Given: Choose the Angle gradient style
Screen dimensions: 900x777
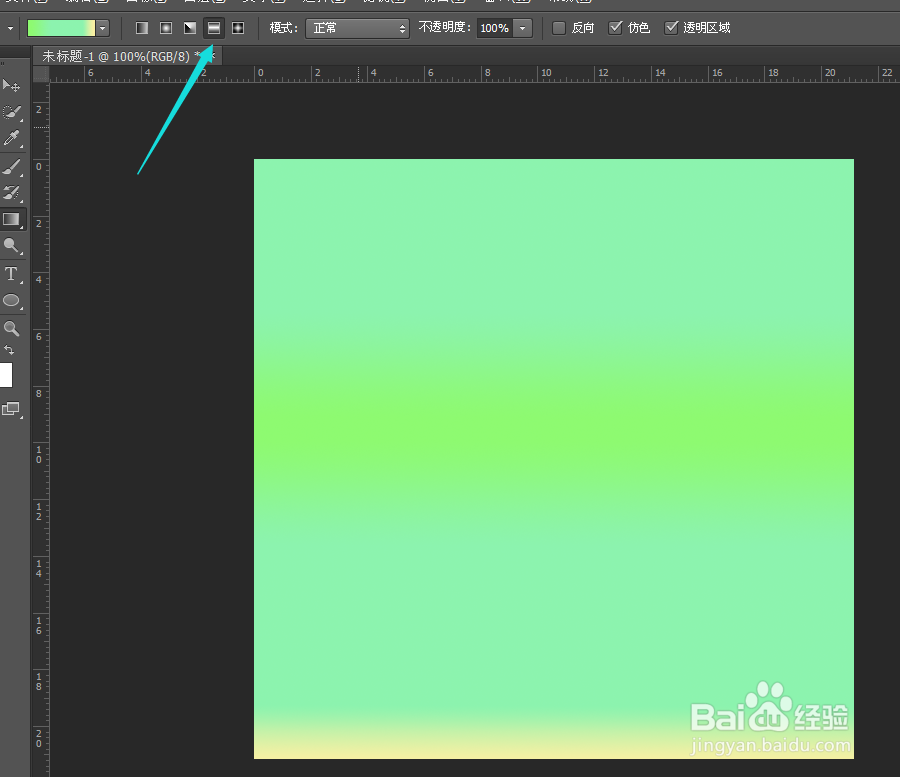Looking at the screenshot, I should 190,28.
